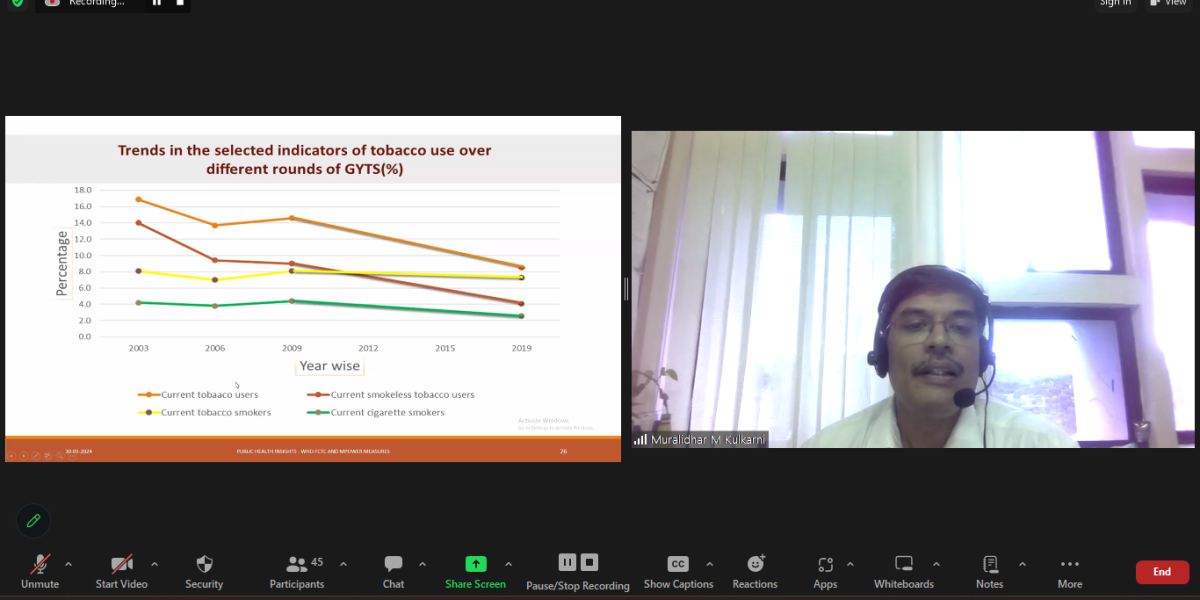Viewport: 1200px width, 600px height.
Task: Open the More options menu
Action: [x=1070, y=572]
